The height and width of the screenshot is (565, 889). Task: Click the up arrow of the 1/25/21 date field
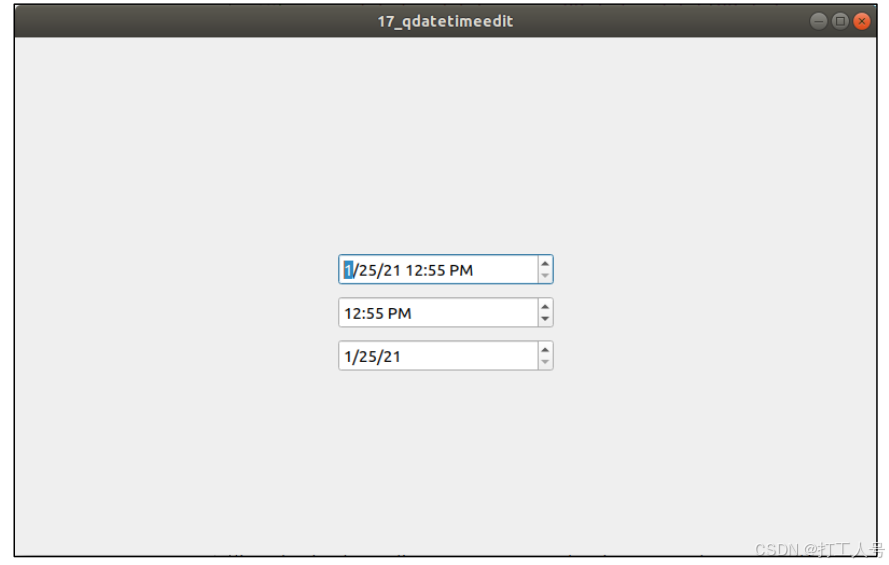(545, 350)
